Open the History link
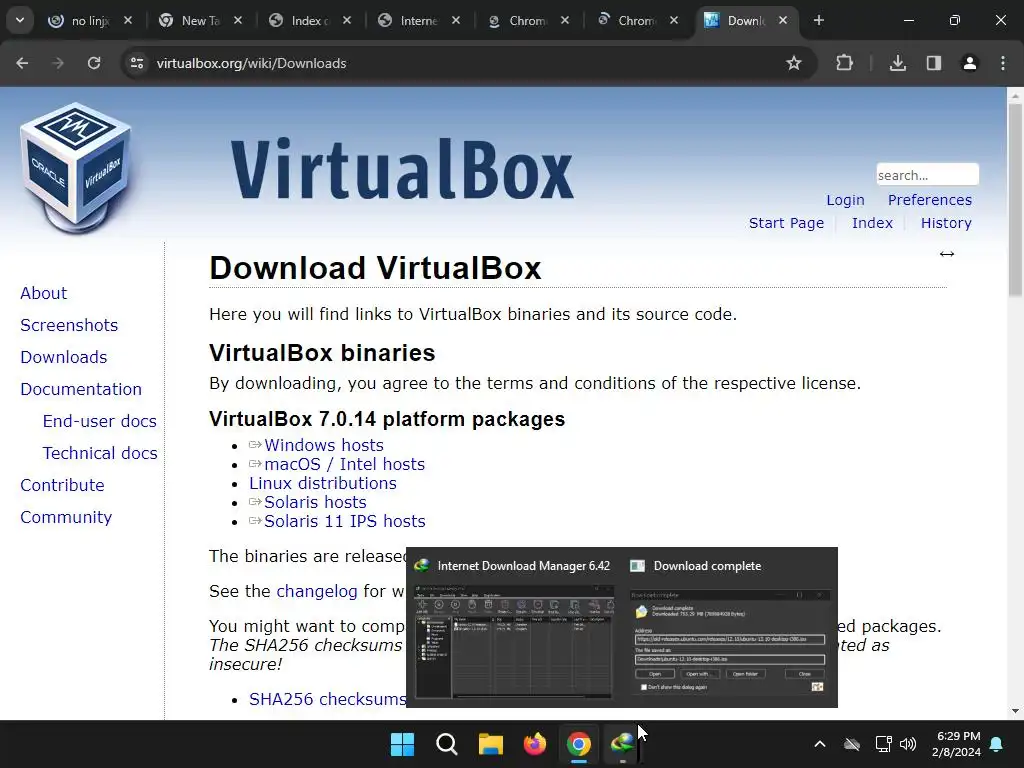 (946, 223)
